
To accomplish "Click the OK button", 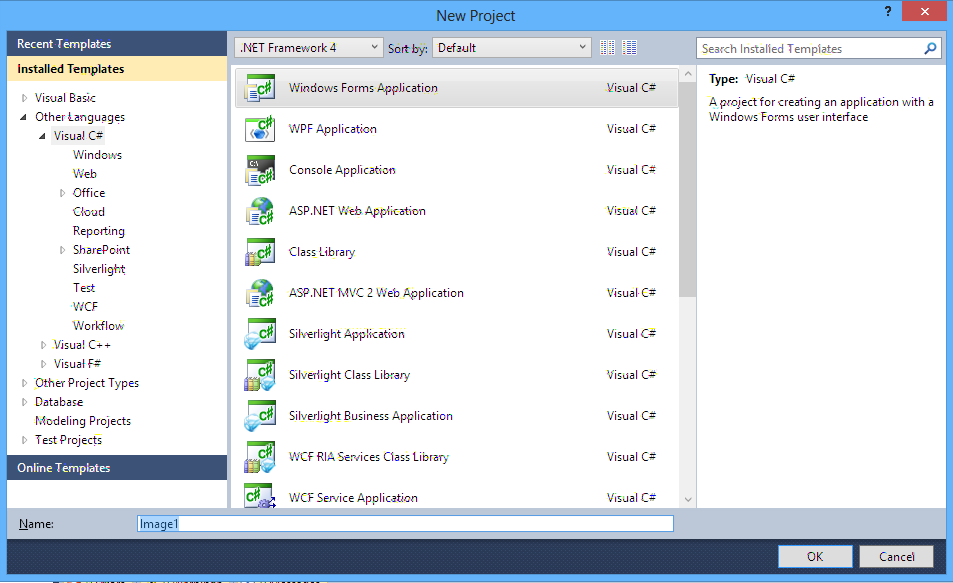I will 814,556.
